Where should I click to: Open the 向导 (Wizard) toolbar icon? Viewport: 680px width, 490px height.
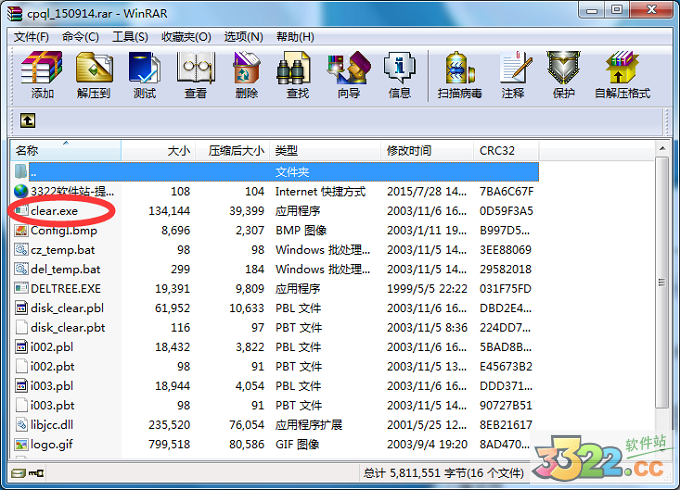(x=349, y=67)
